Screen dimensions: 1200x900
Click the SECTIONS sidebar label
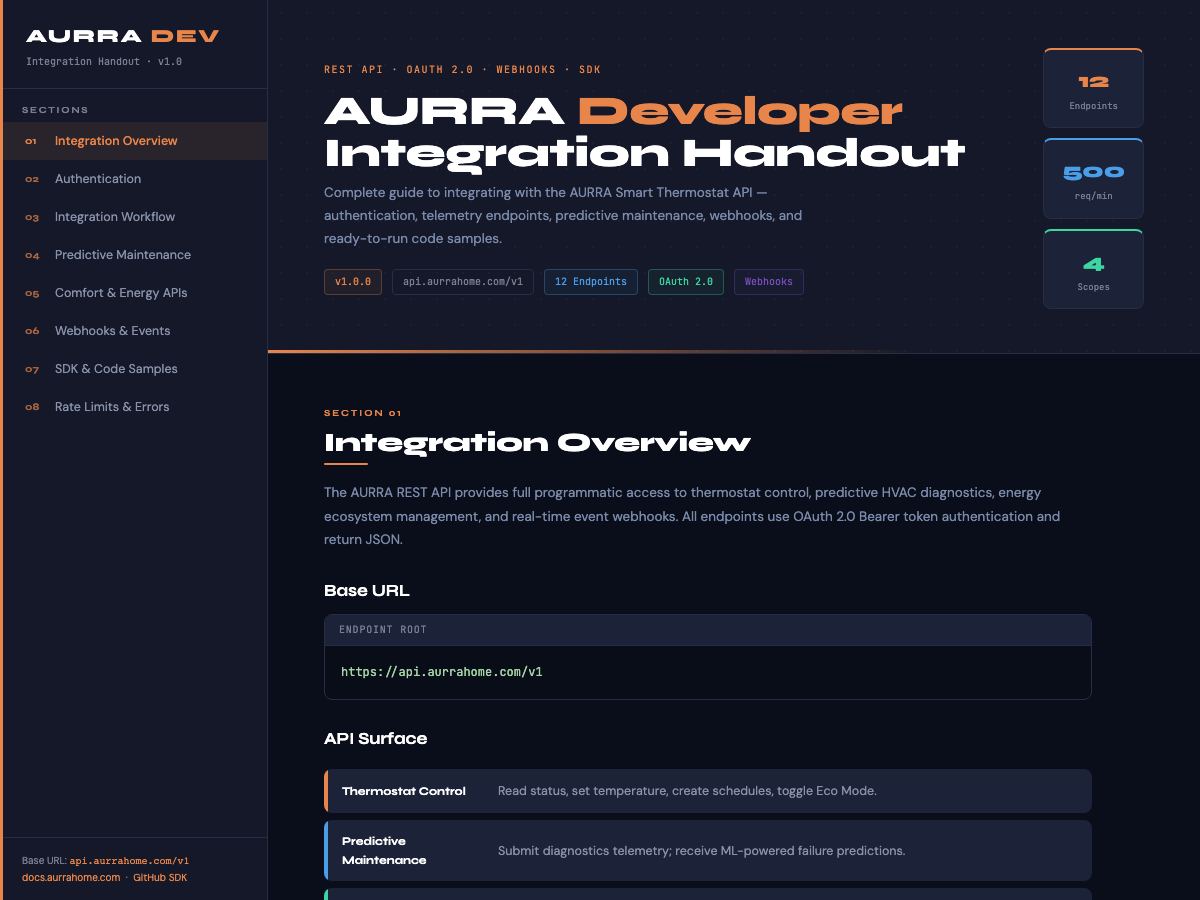55,110
